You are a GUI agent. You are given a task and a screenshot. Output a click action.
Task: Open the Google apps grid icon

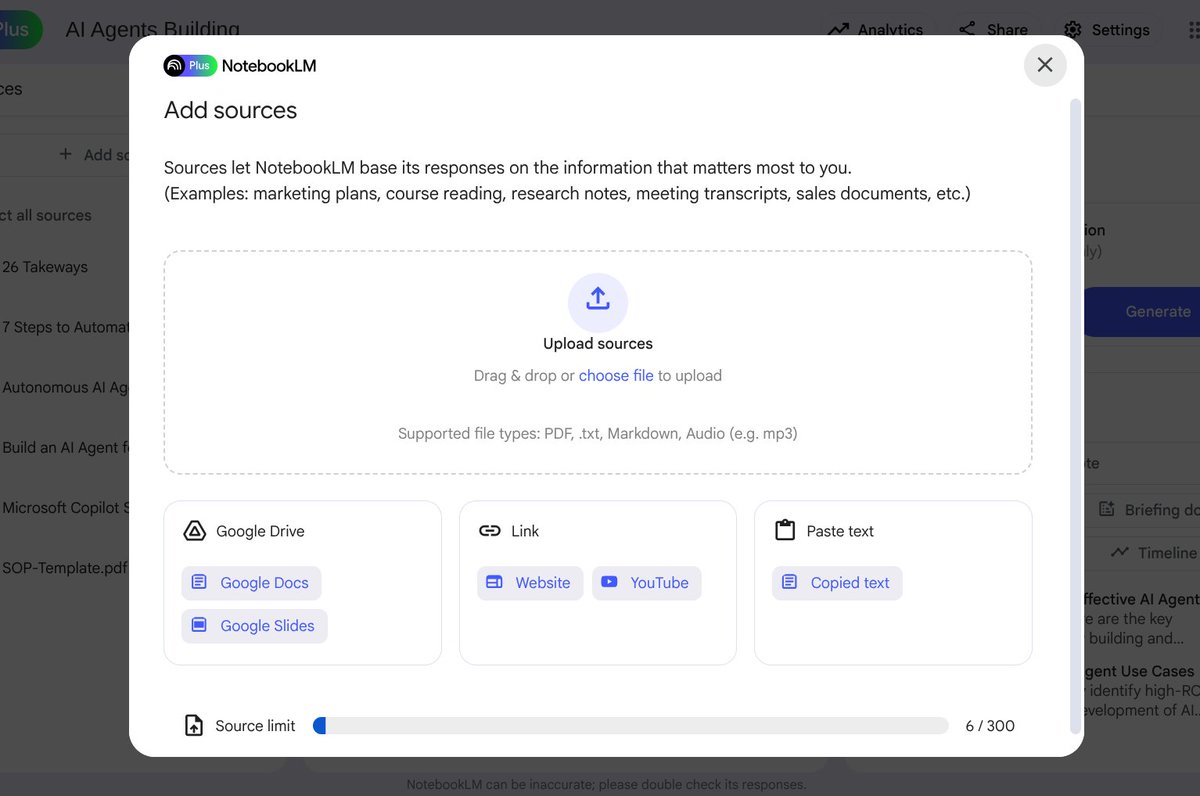1194,30
